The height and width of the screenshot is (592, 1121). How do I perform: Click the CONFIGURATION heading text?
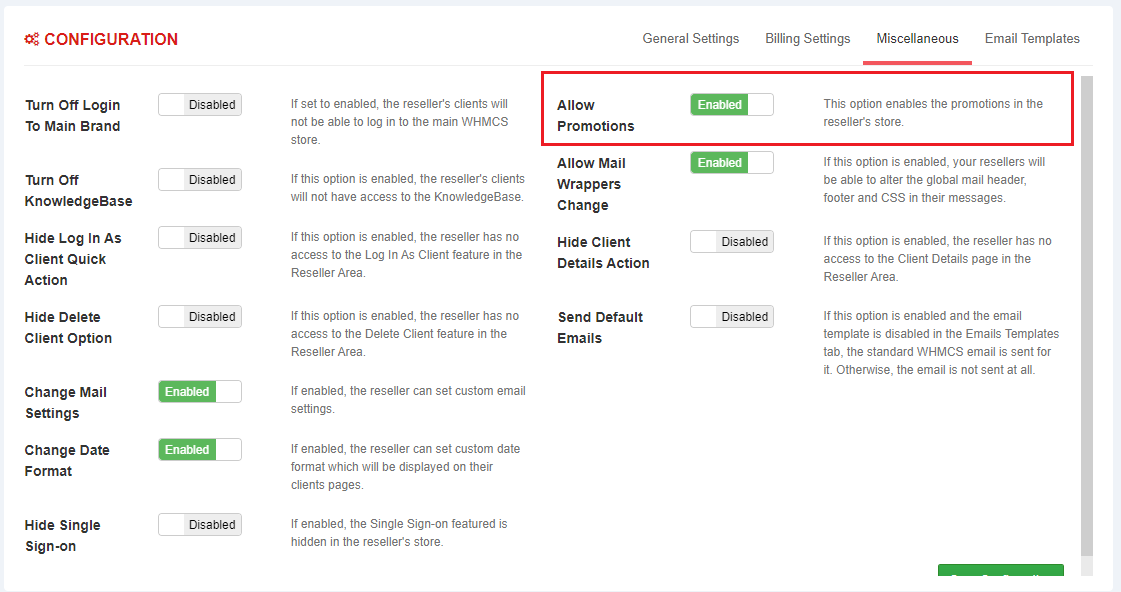[111, 39]
